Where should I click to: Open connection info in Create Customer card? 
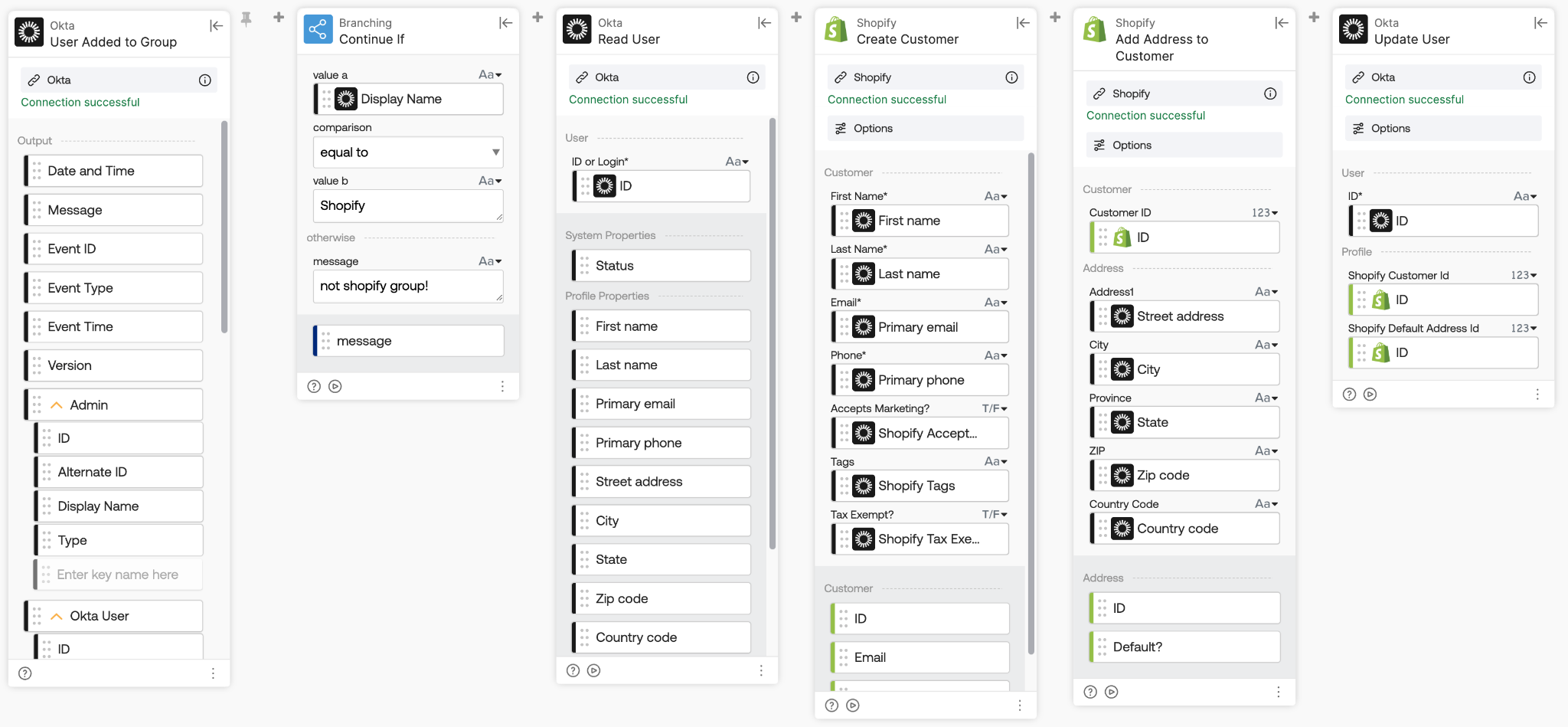coord(1012,77)
